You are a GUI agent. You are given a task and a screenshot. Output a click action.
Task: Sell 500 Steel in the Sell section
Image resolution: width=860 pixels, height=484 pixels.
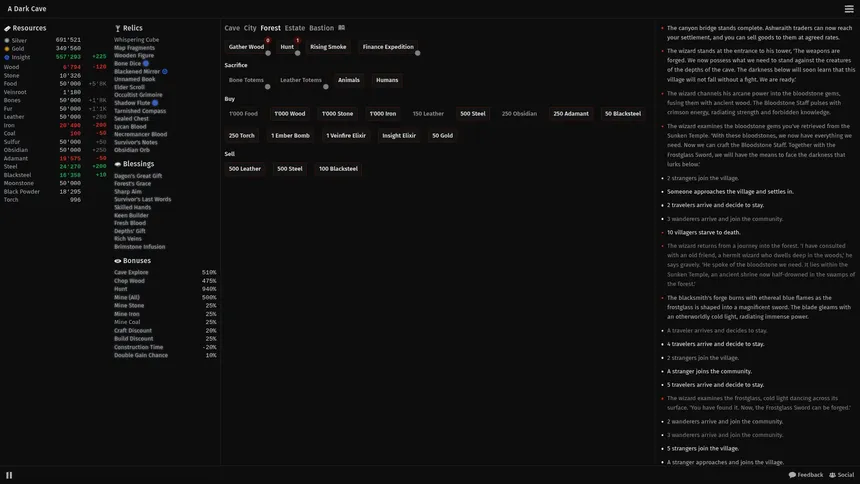[x=290, y=169]
